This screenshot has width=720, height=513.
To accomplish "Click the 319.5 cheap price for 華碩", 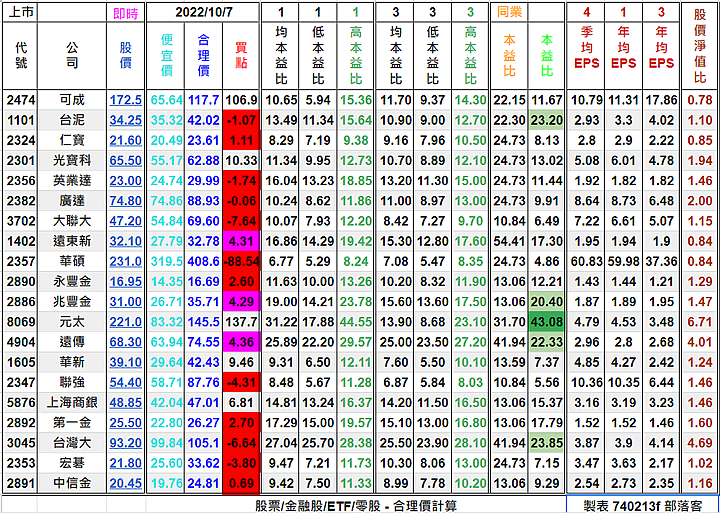I will point(166,261).
